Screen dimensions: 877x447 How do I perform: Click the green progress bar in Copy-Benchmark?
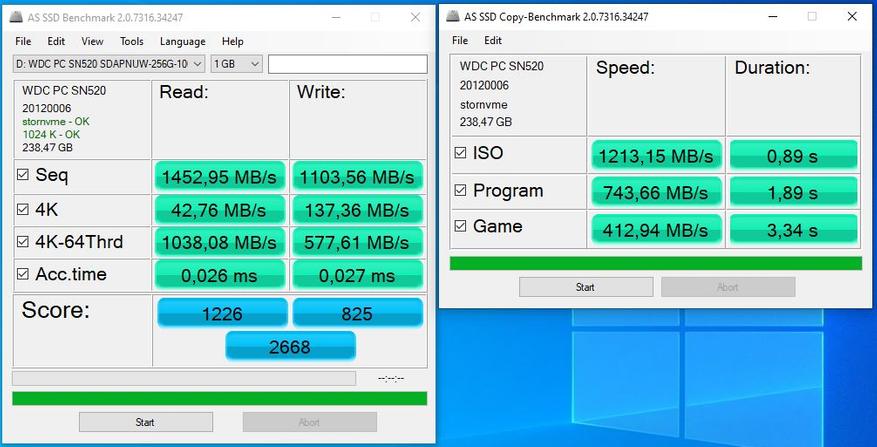655,263
